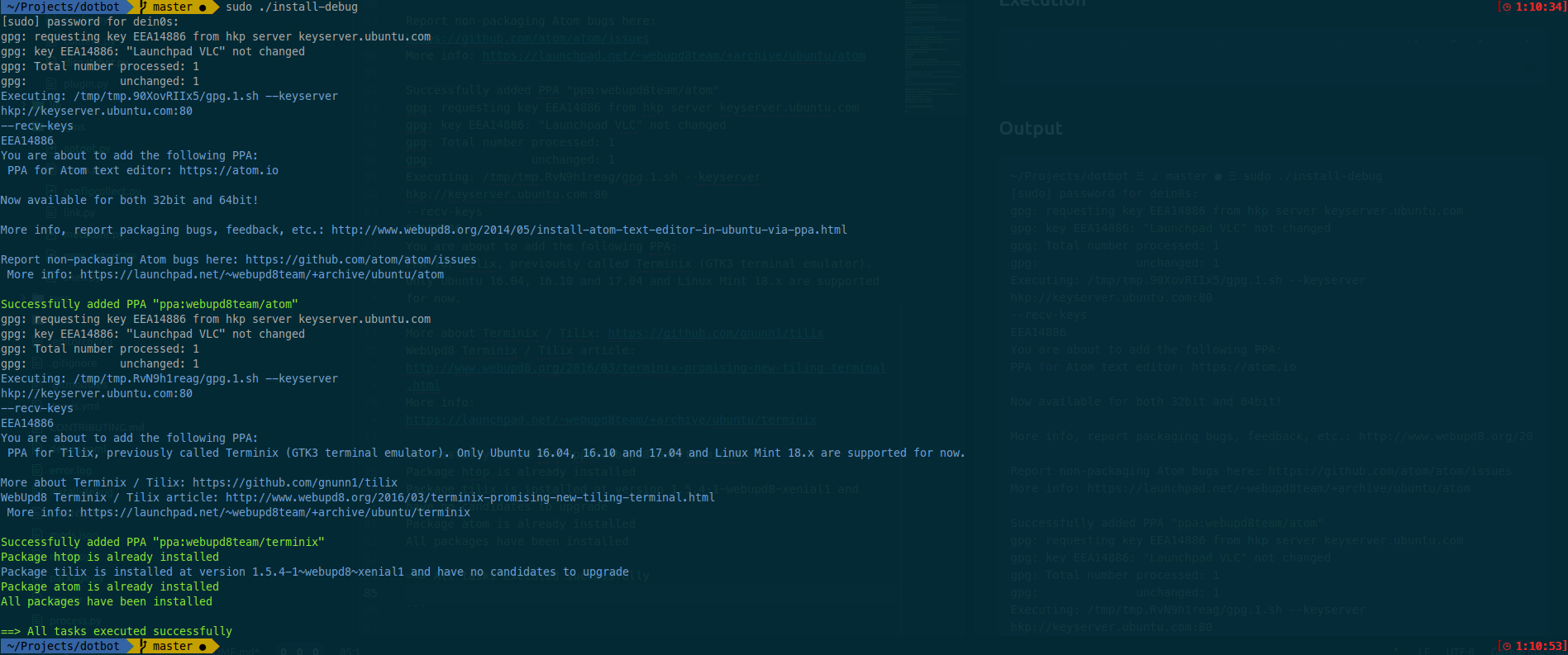Click 'Package atom is already installed' in terminal

pos(110,586)
